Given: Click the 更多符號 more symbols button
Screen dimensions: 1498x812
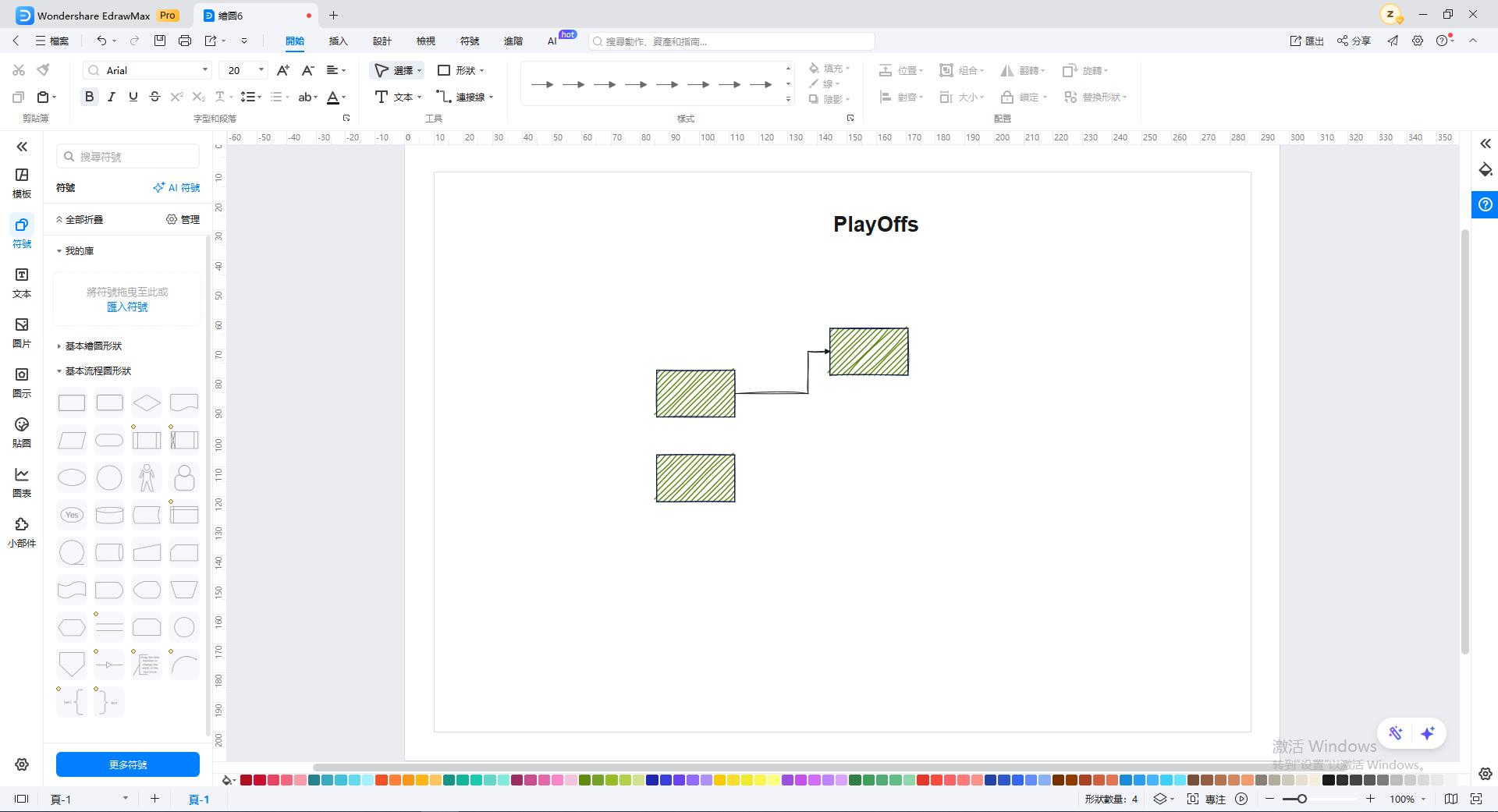Looking at the screenshot, I should 128,764.
